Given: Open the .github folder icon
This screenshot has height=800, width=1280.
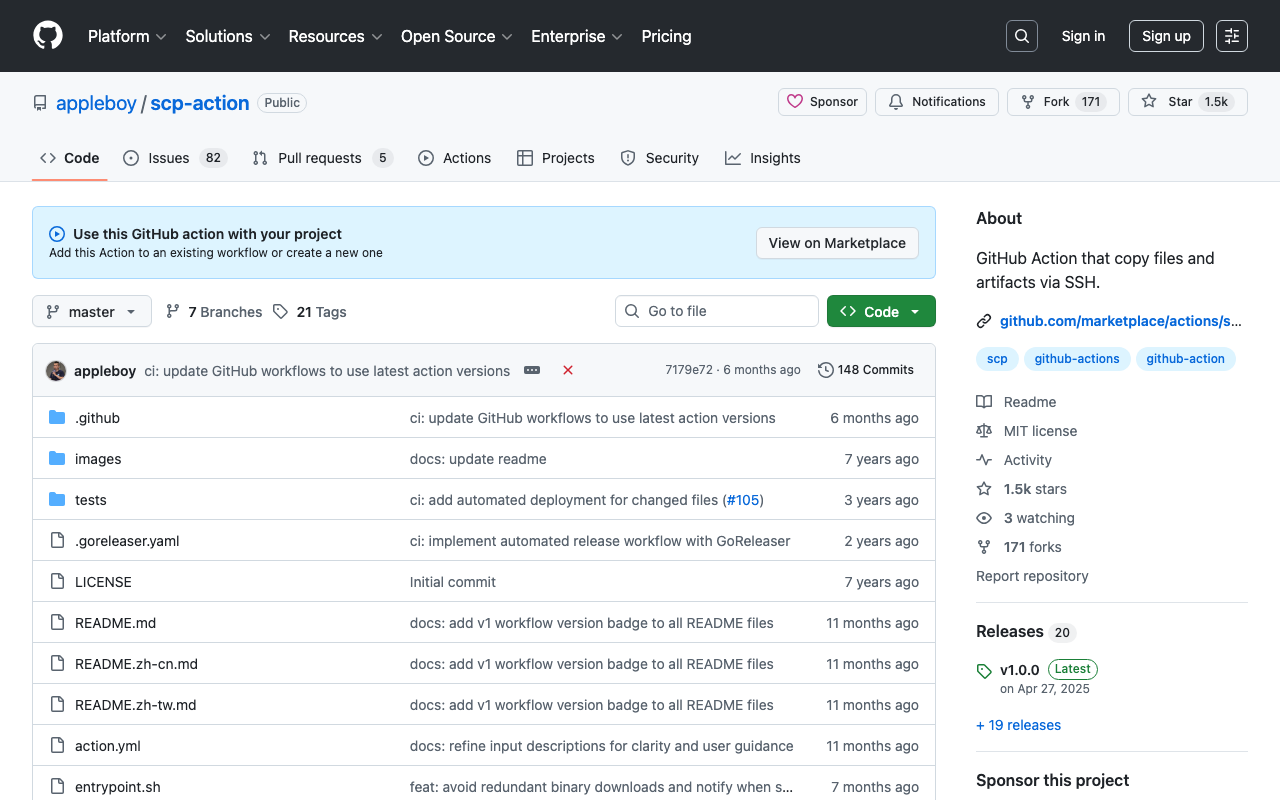Looking at the screenshot, I should 57,417.
